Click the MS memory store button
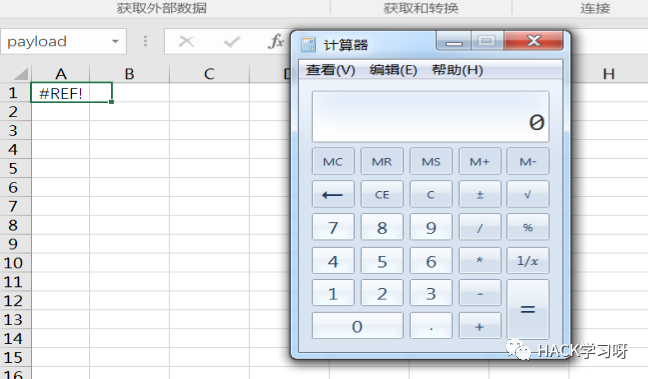The height and width of the screenshot is (379, 648). 431,161
